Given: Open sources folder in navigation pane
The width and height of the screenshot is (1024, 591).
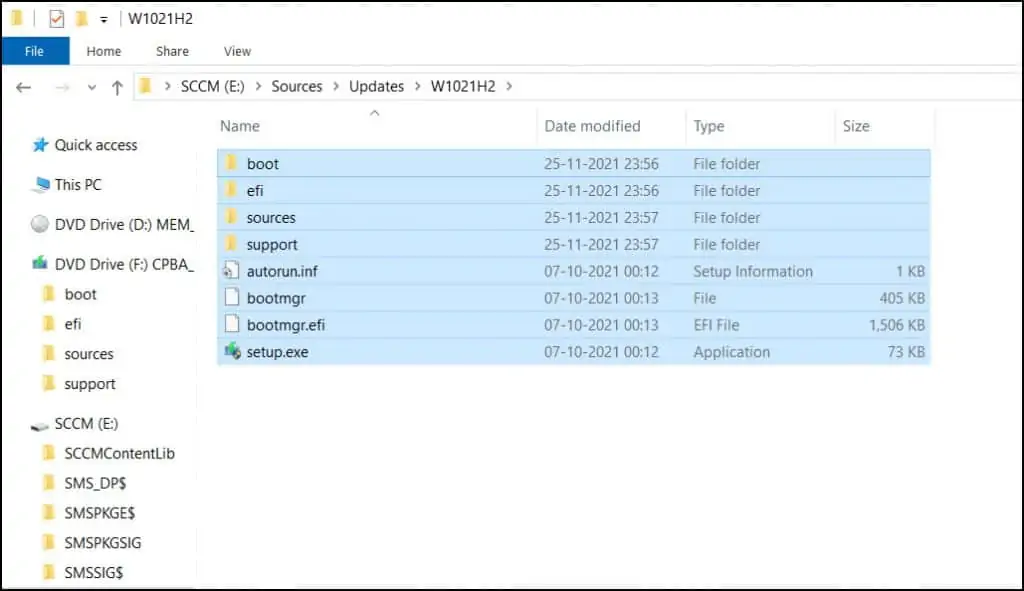Looking at the screenshot, I should pyautogui.click(x=89, y=354).
